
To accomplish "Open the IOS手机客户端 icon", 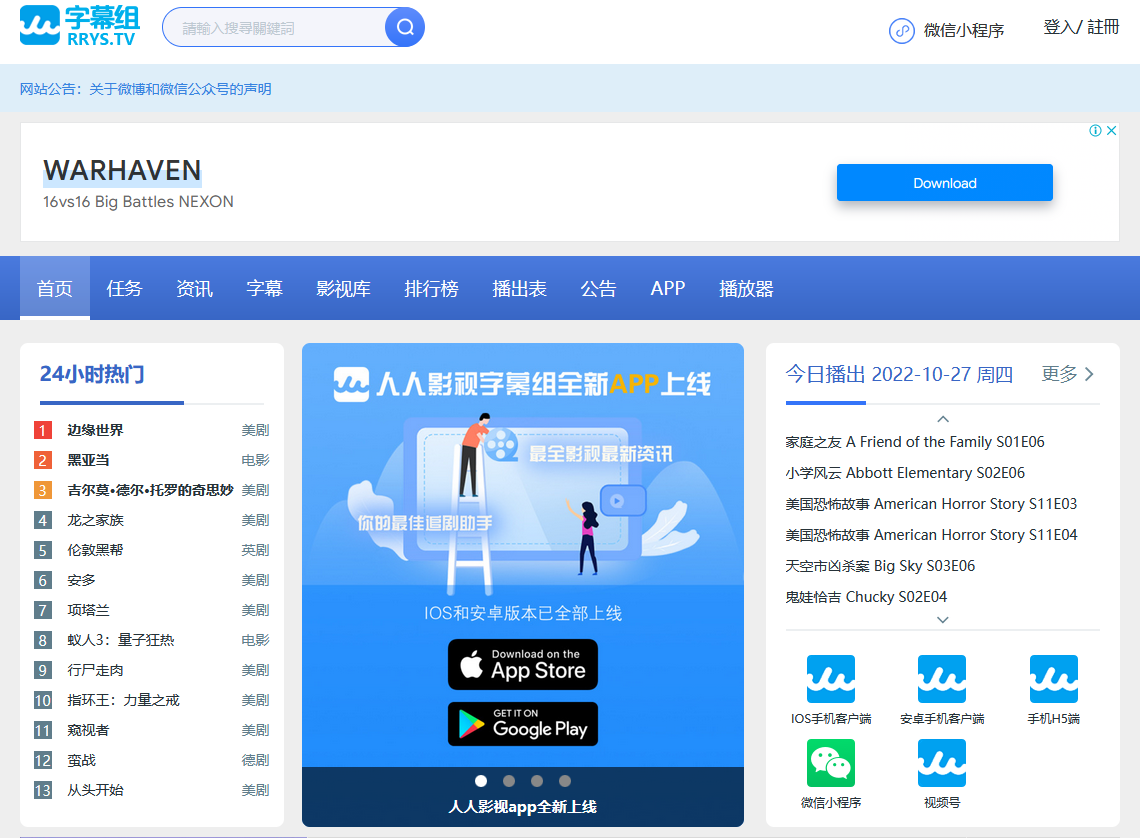I will click(x=831, y=680).
